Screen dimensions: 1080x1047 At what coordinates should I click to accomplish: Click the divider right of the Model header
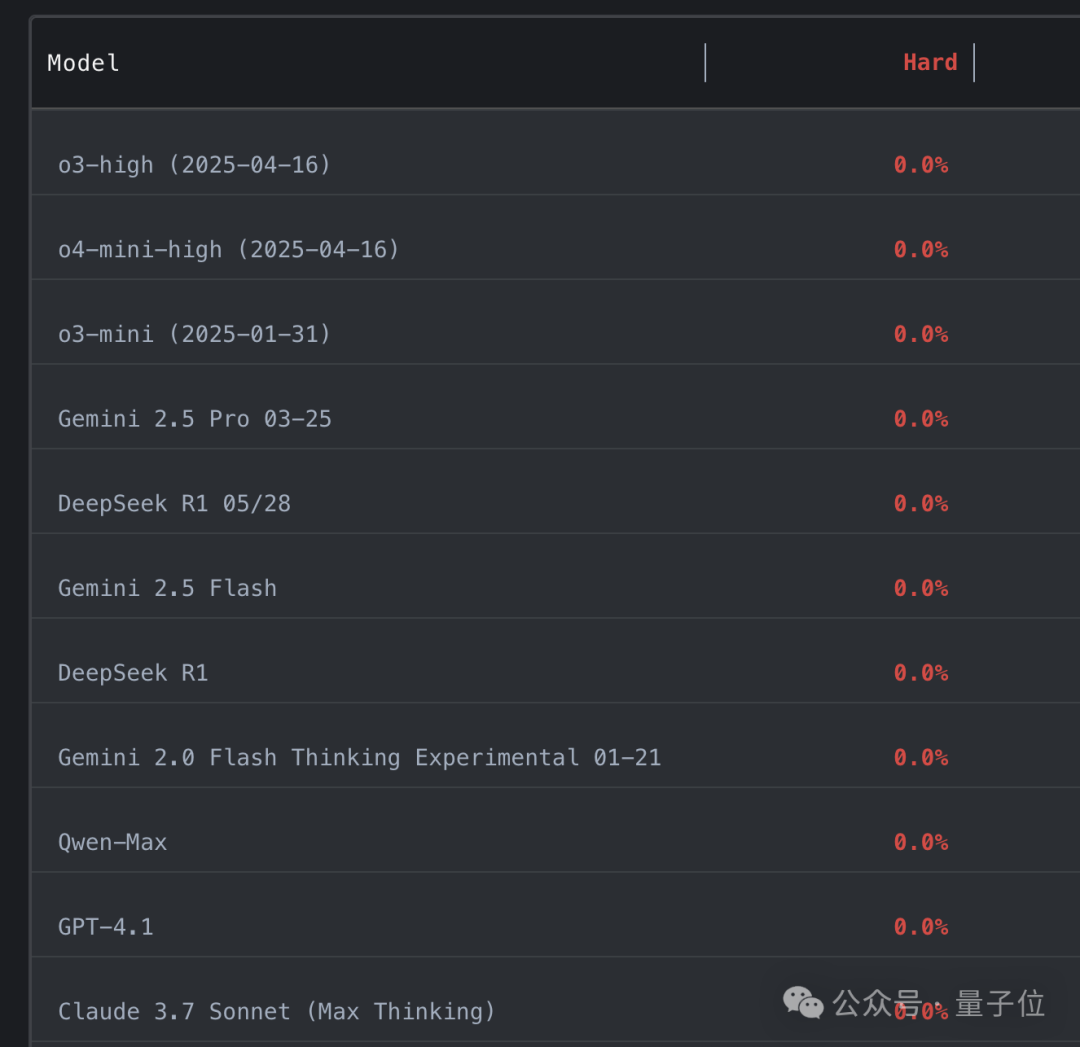(705, 63)
